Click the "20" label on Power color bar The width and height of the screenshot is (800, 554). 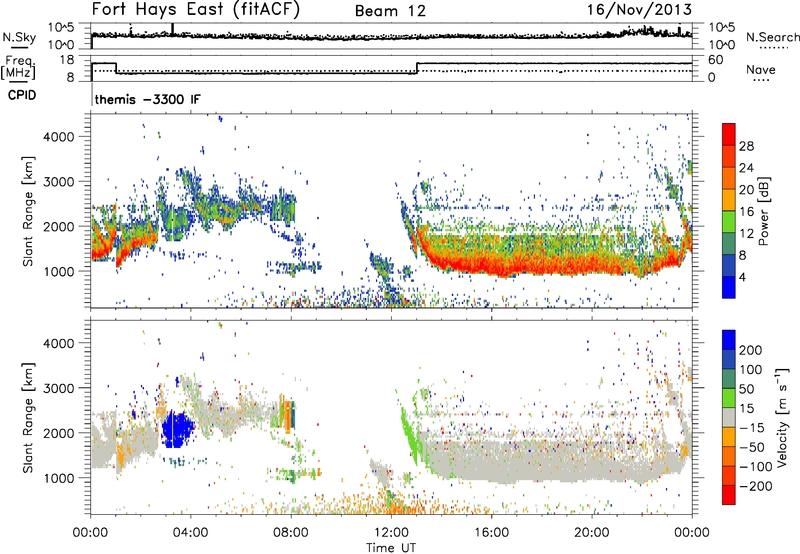[x=746, y=190]
